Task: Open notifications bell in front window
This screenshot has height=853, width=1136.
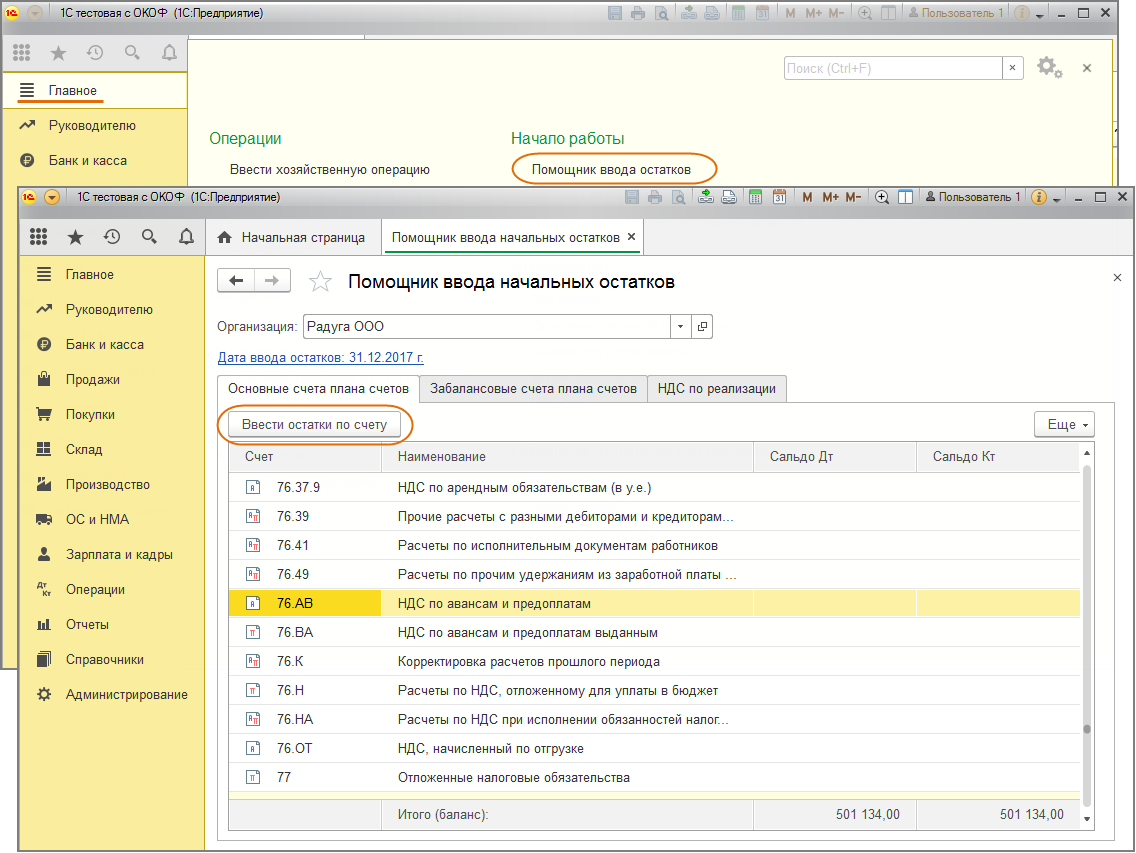Action: pos(186,236)
